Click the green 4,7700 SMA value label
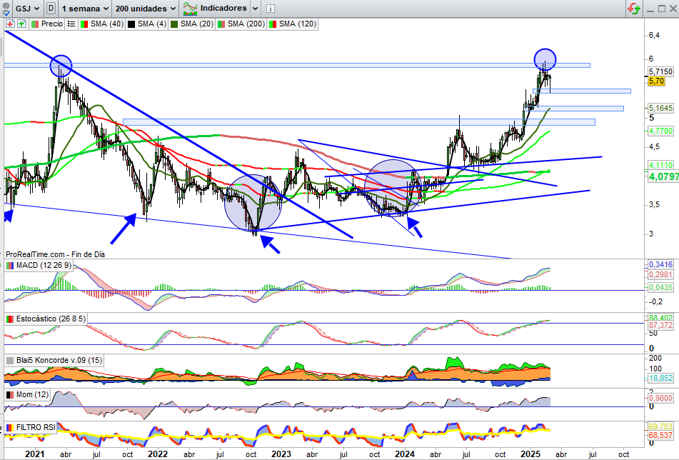The image size is (679, 460). pyautogui.click(x=661, y=130)
